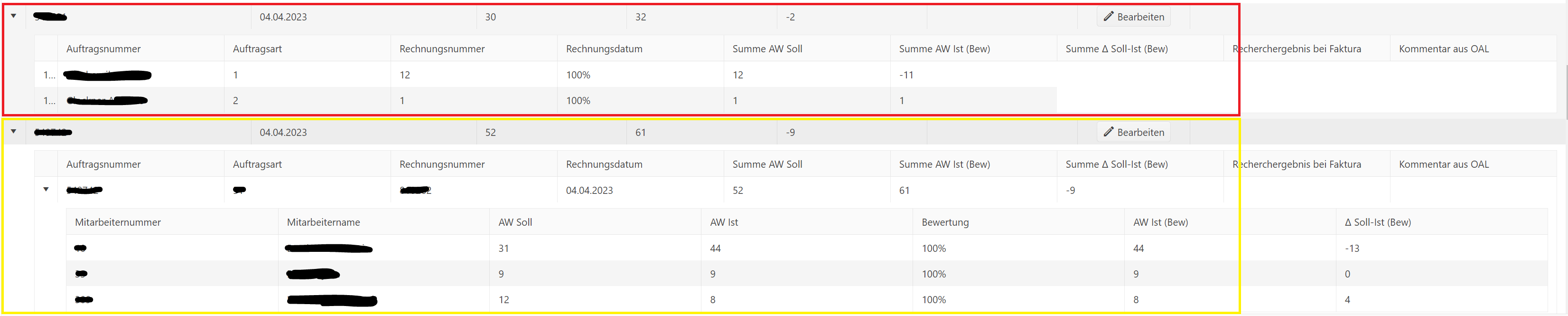The width and height of the screenshot is (1568, 316).
Task: Click the pencil icon in the row showing 52 and 61
Action: (x=1109, y=132)
